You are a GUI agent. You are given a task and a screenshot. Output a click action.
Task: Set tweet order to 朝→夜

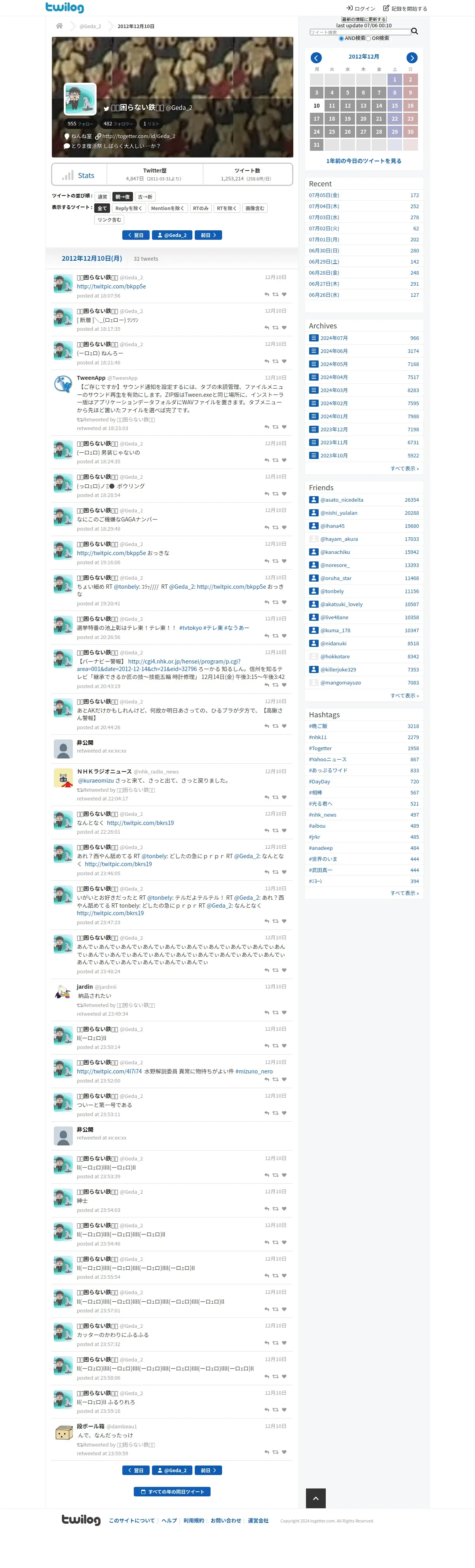(x=122, y=197)
